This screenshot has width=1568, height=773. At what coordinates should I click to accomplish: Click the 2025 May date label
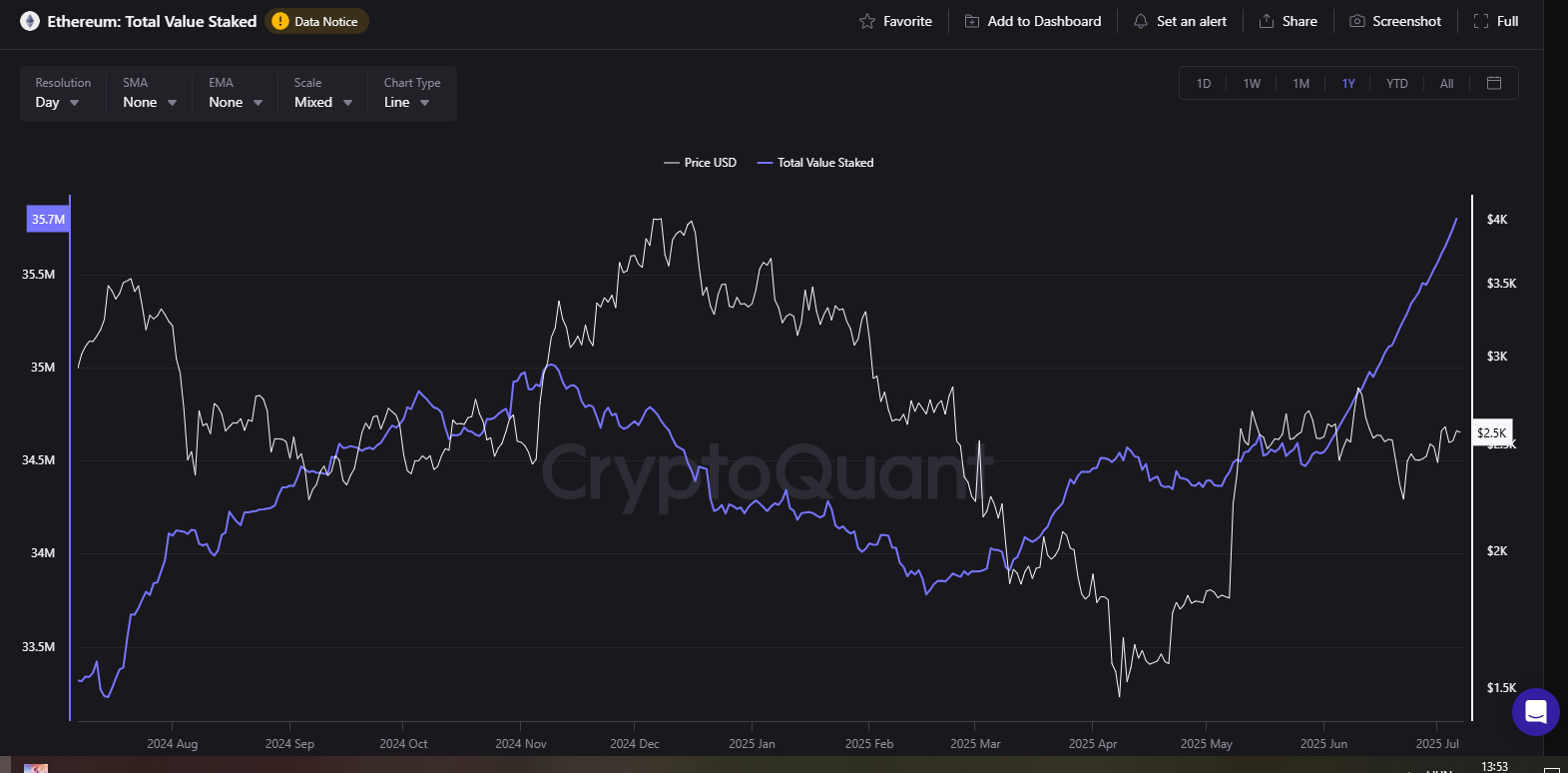coord(1207,744)
